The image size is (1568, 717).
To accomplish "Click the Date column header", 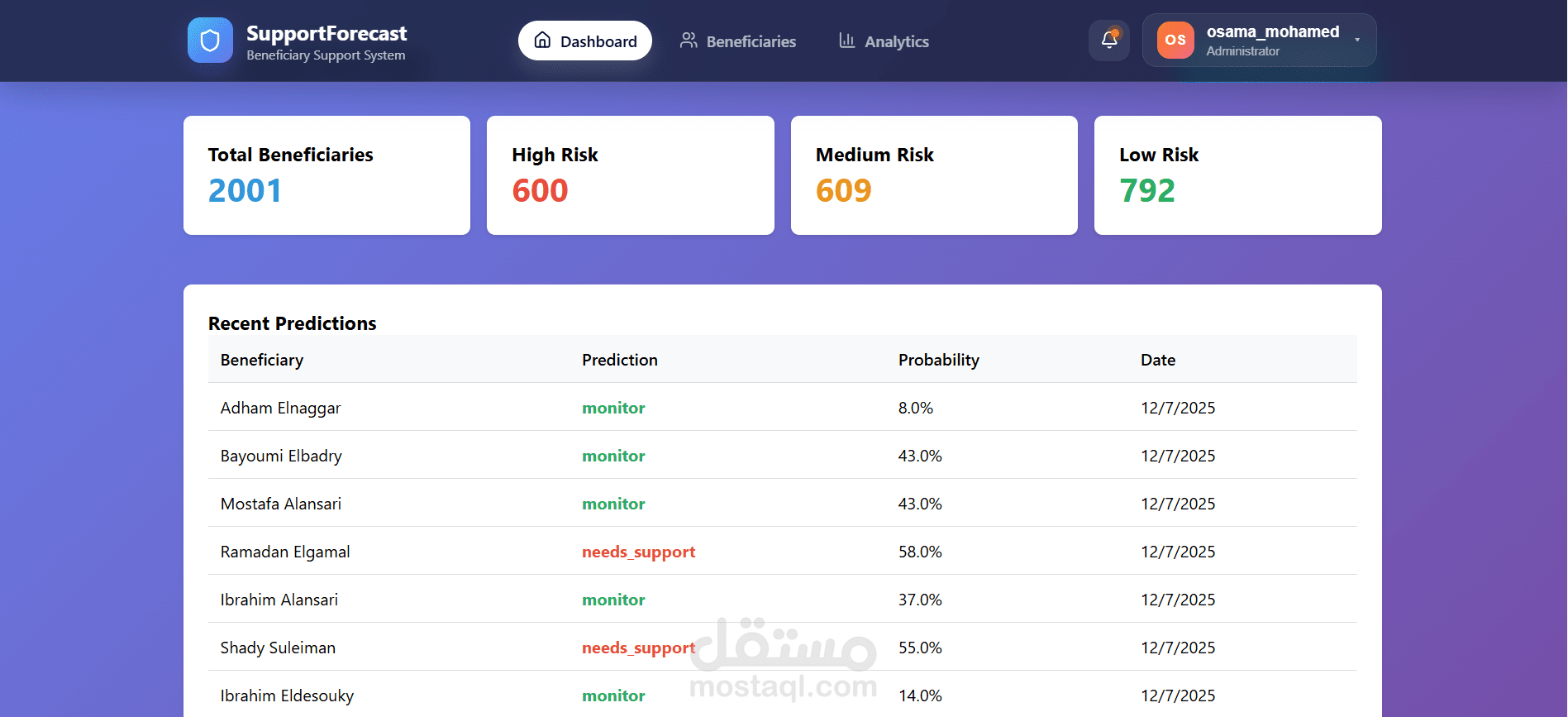I will coord(1158,360).
